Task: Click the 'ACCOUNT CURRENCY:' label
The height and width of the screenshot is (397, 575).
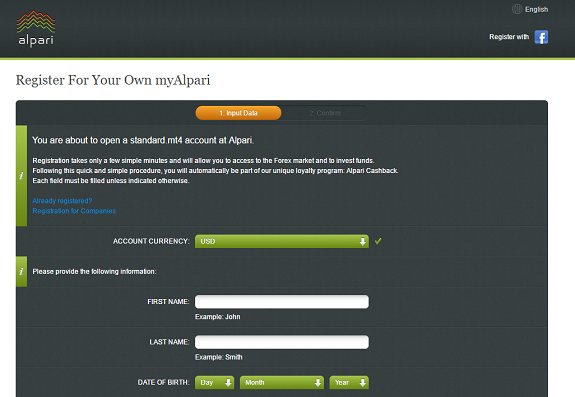Action: 151,241
